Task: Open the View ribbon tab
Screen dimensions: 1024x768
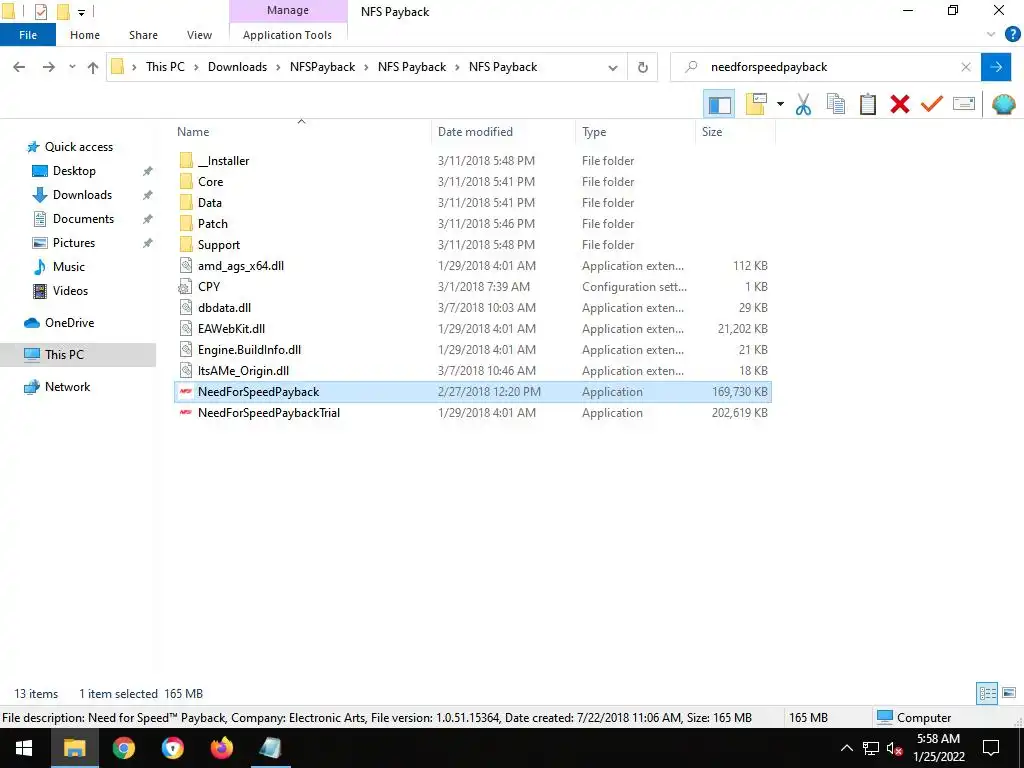Action: coord(199,35)
